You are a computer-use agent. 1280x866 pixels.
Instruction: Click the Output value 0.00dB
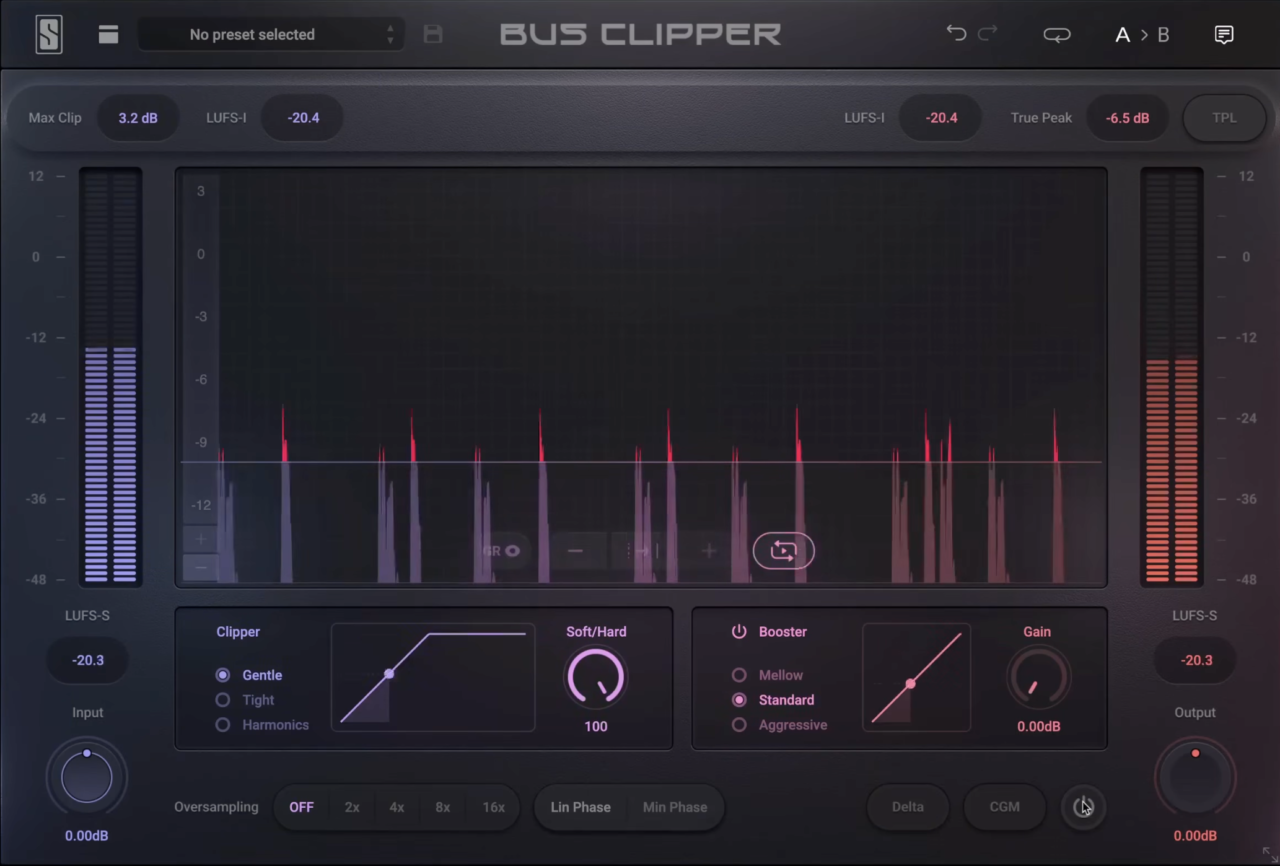(x=1195, y=836)
